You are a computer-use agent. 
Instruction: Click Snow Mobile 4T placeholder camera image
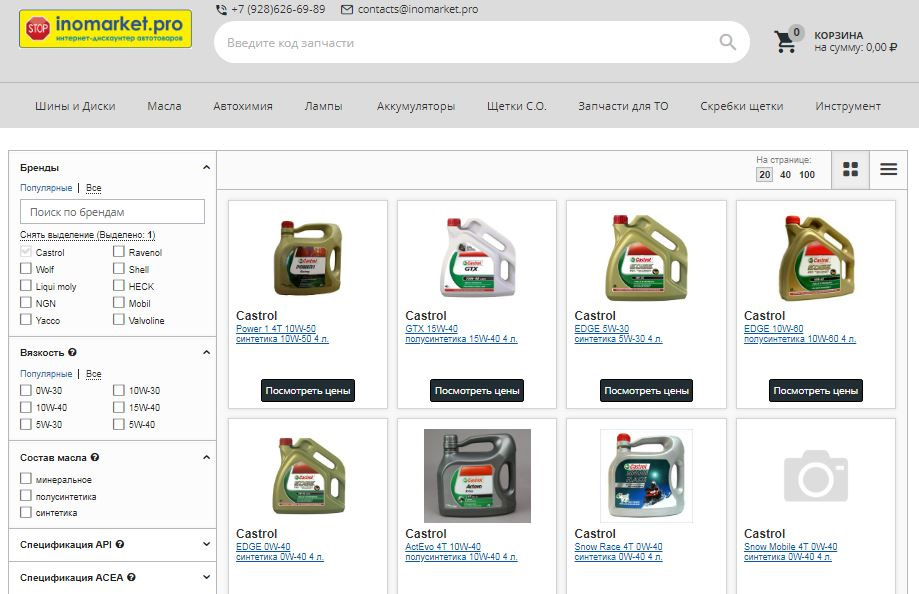(x=815, y=476)
